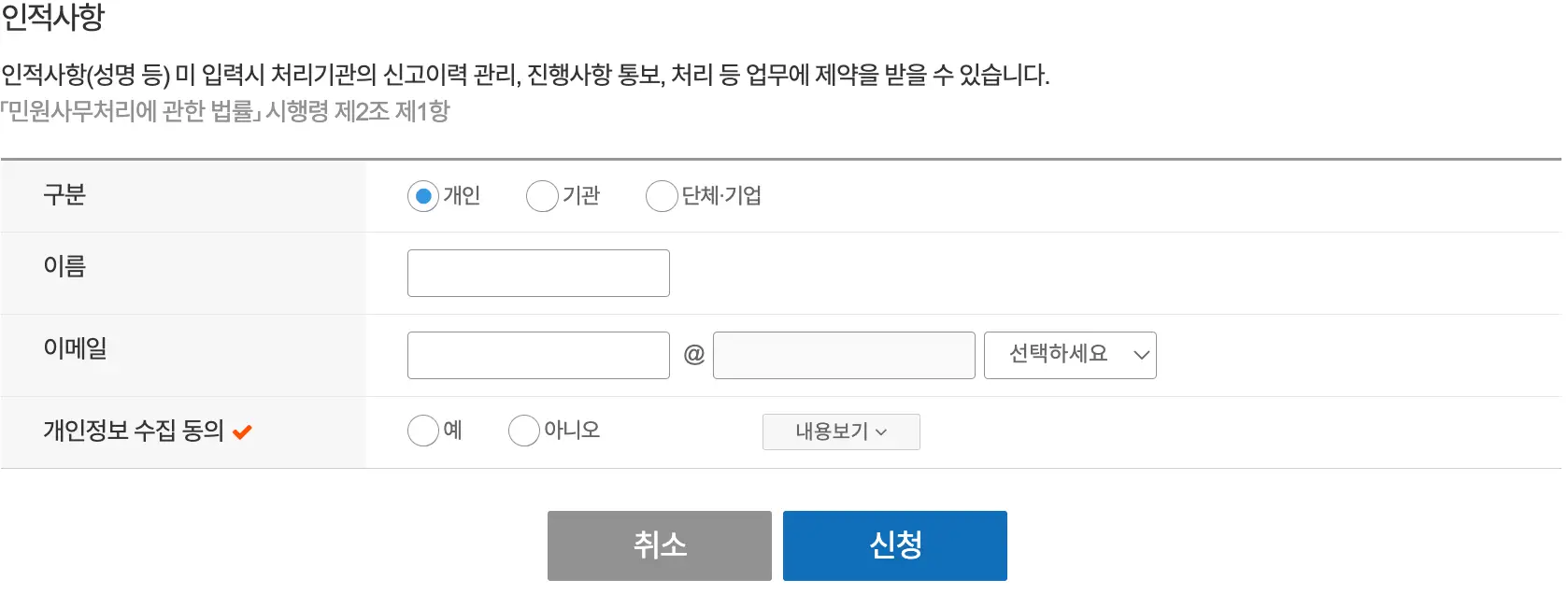Screen dimensions: 1568x594
Task: Click the chevron on the 선택하세요 dropdown
Action: click(1141, 356)
